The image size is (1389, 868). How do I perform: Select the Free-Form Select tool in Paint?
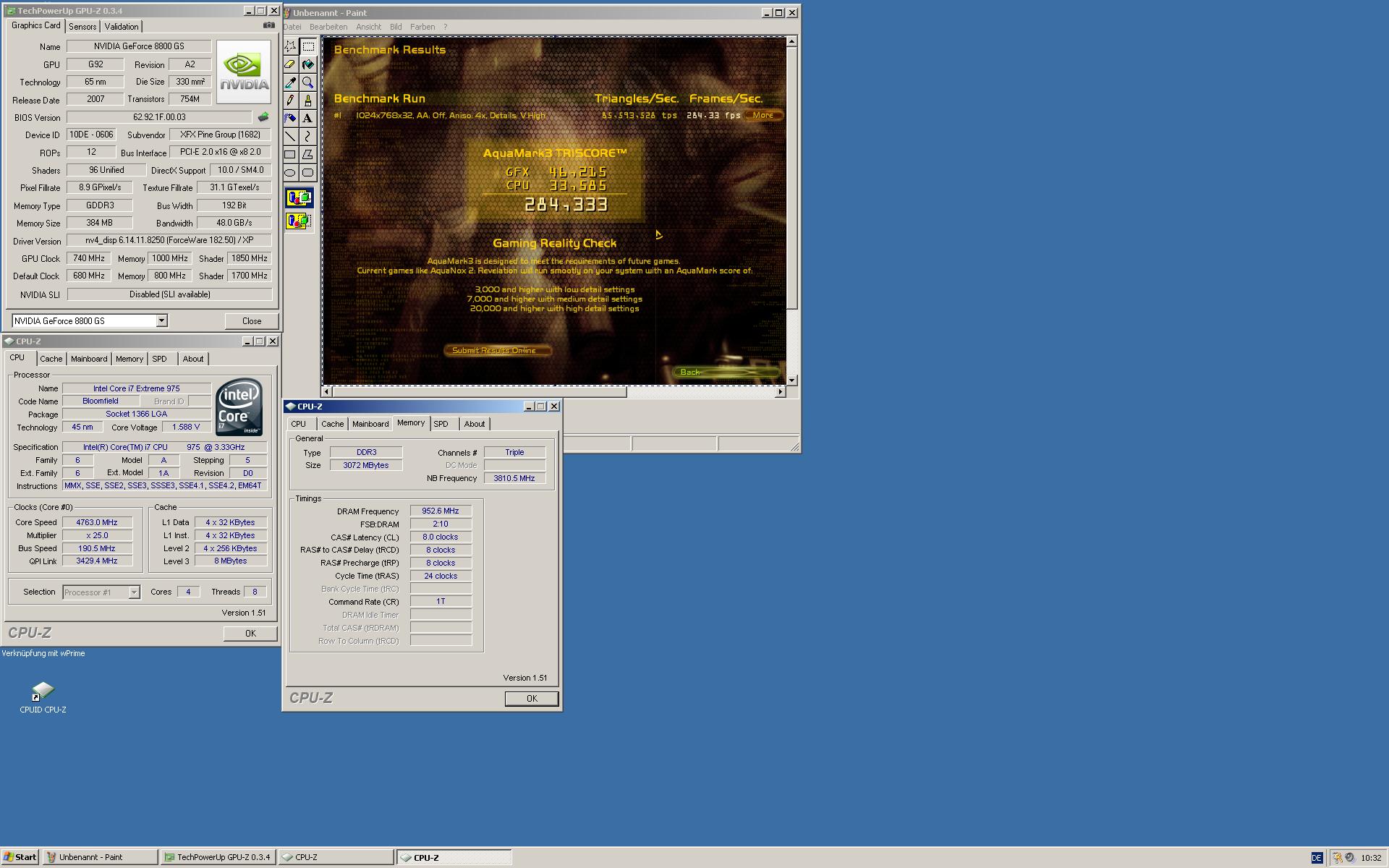pos(290,46)
